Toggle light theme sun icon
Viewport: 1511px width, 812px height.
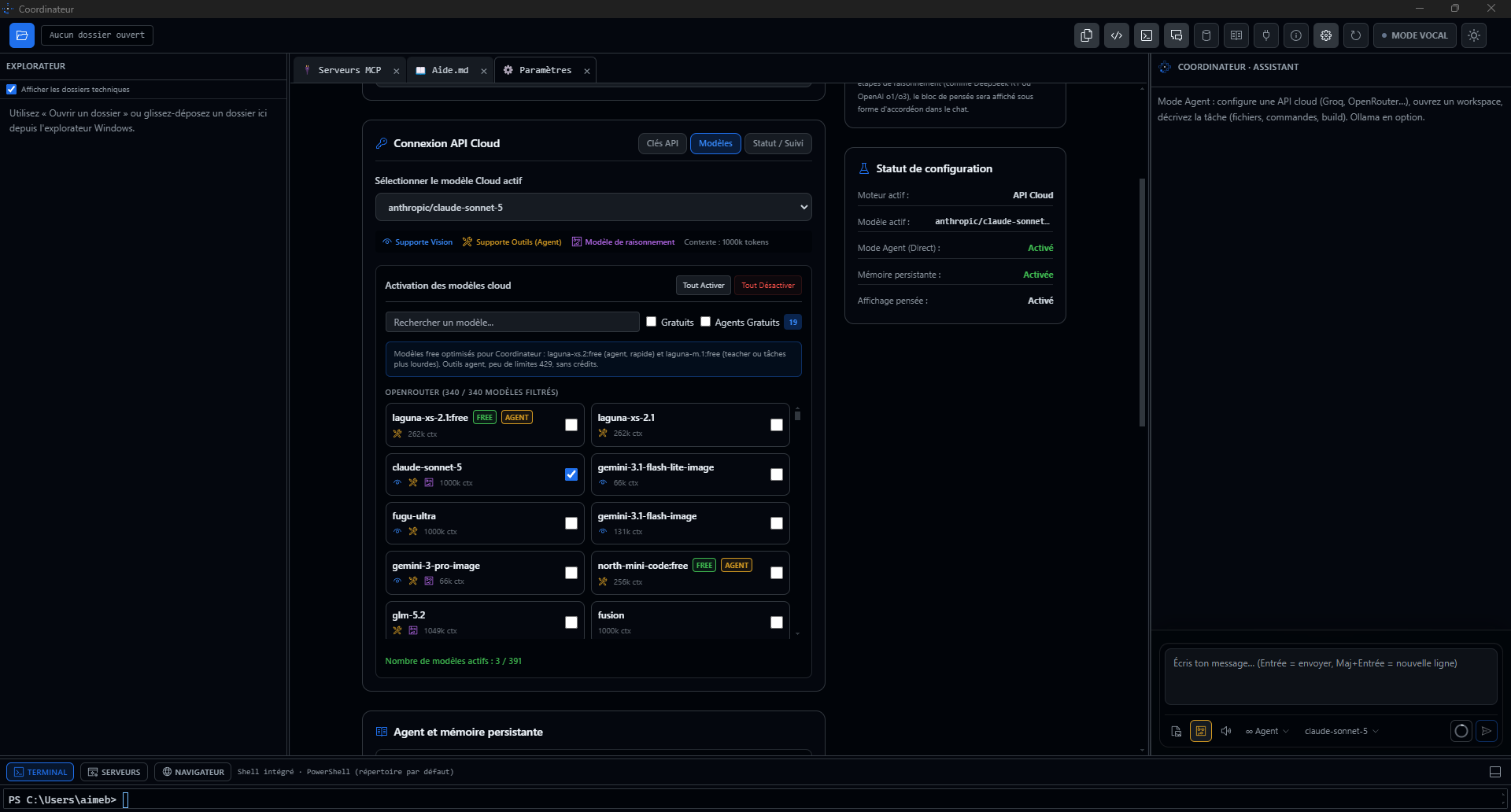click(x=1474, y=35)
